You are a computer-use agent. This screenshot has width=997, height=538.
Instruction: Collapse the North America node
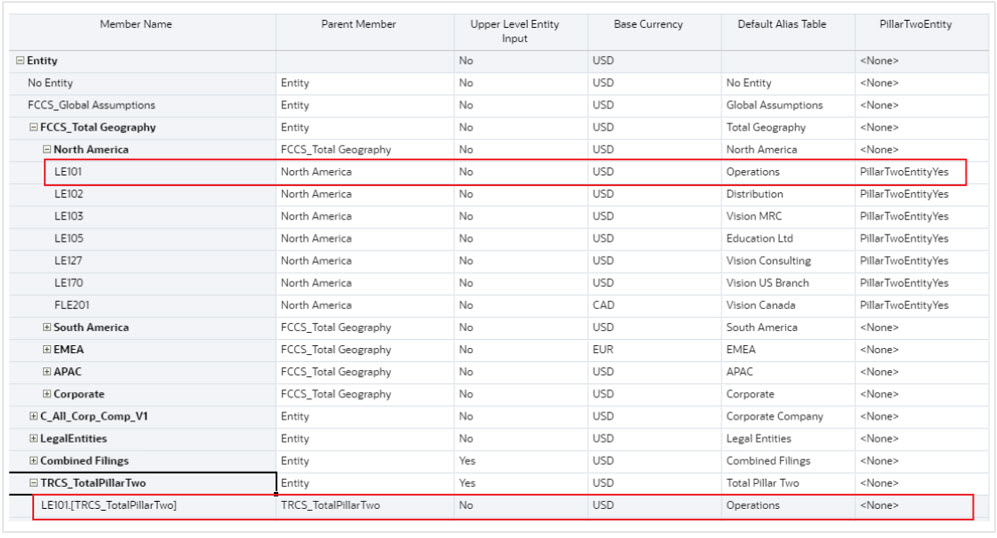point(46,149)
